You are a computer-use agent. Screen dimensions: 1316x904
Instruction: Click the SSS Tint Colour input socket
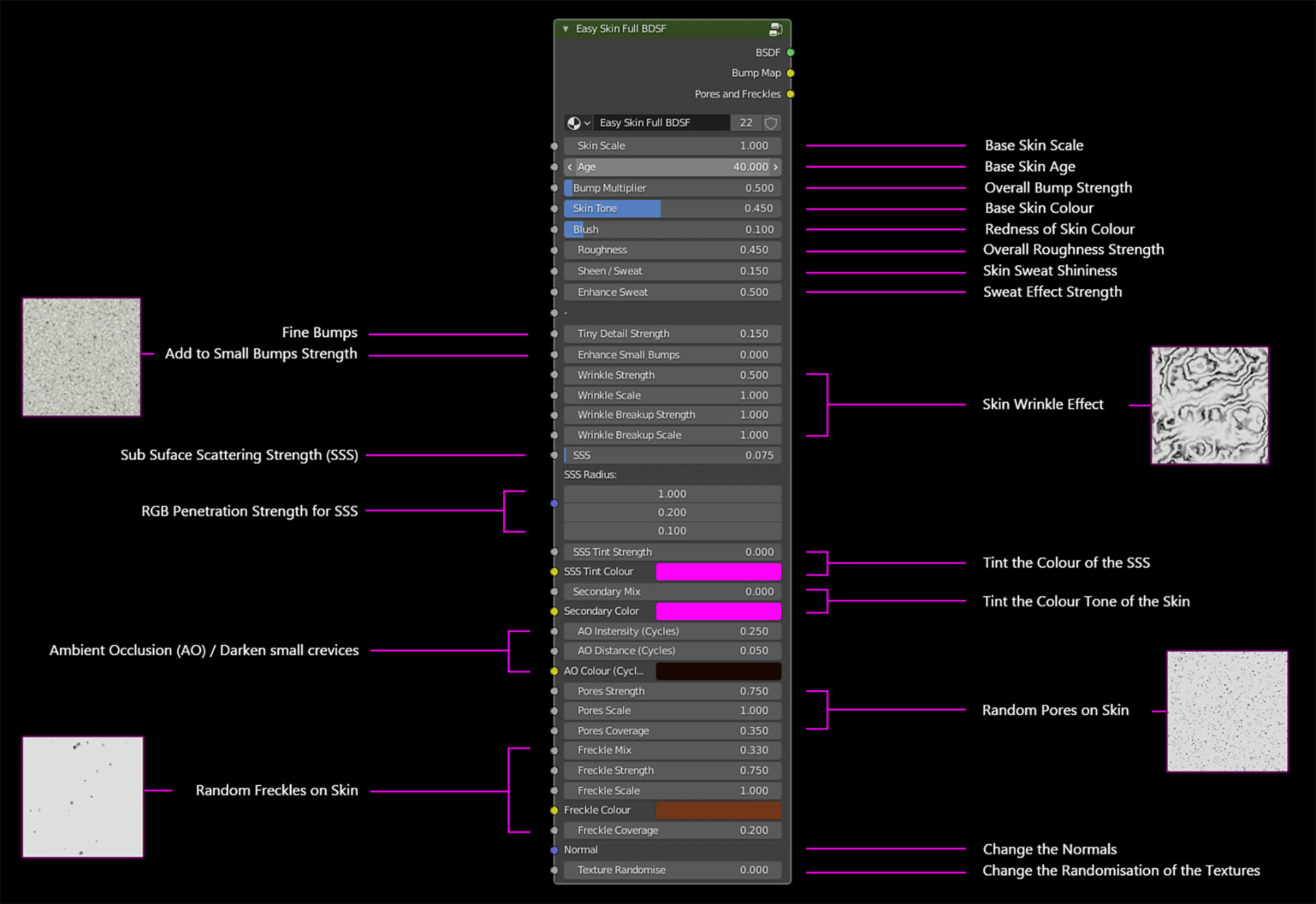coord(554,572)
